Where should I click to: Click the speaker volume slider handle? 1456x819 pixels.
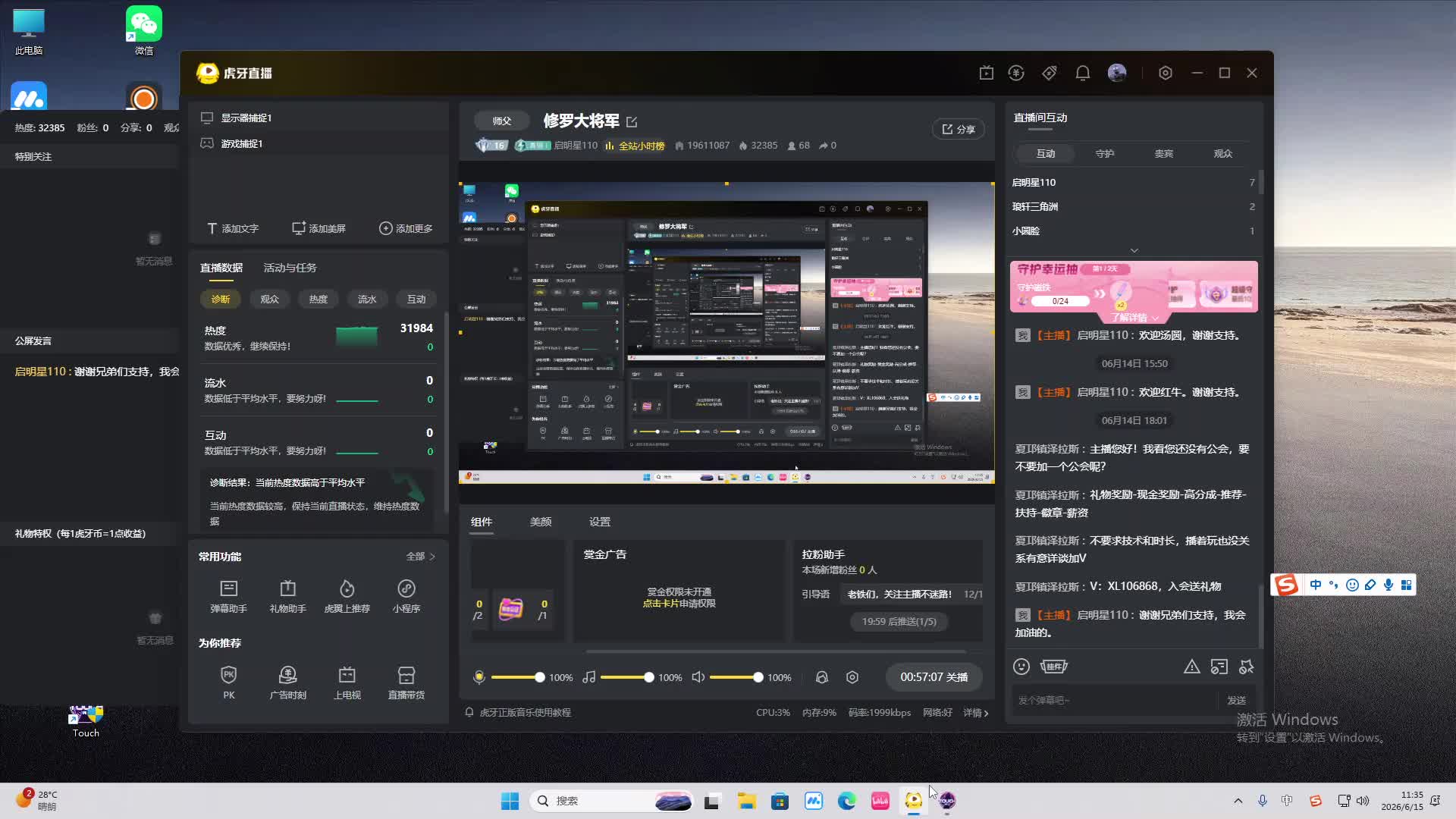758,677
